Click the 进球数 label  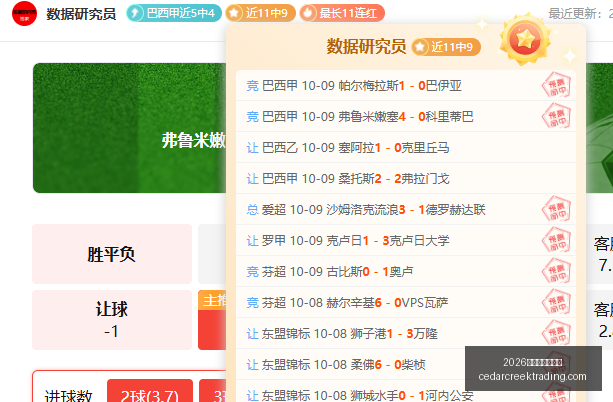click(x=68, y=396)
